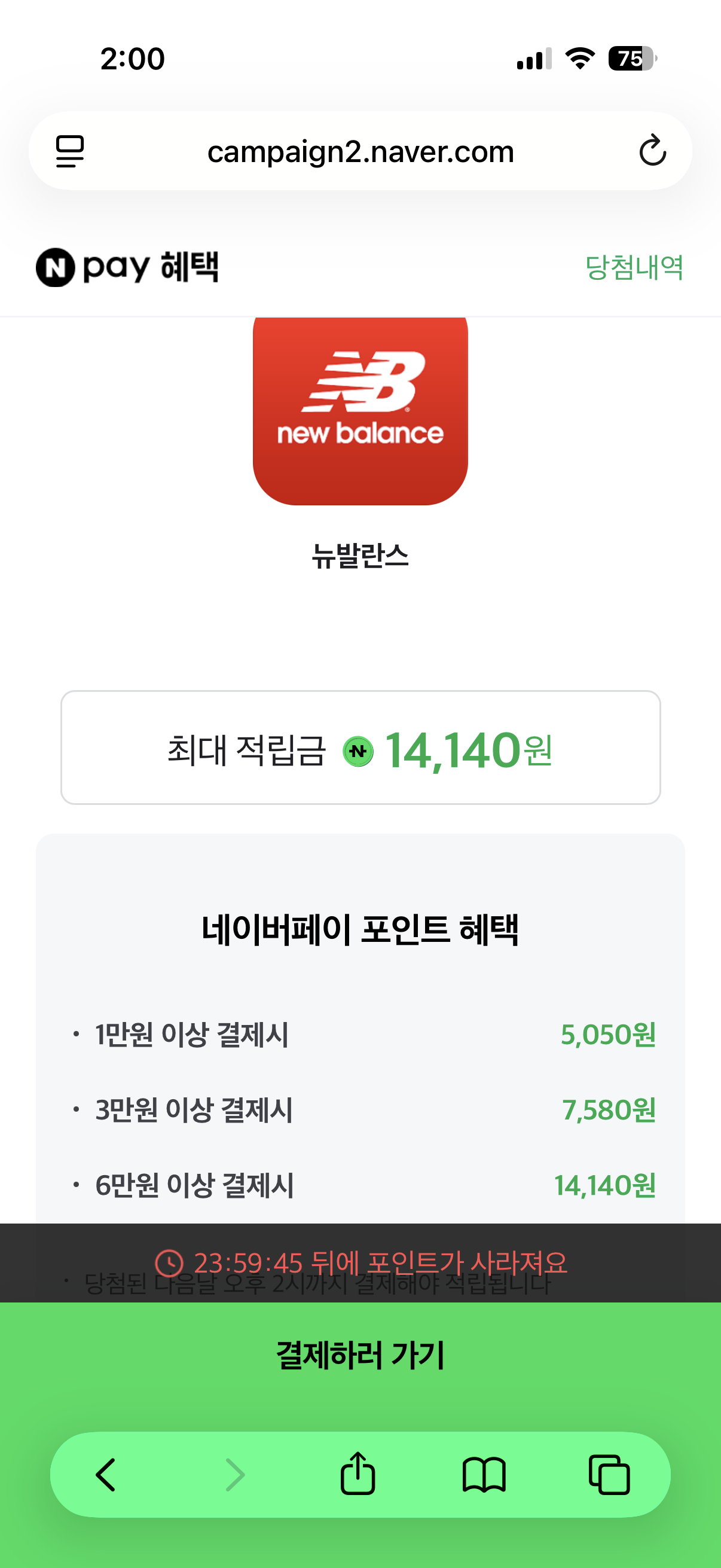Open Safari bookmarks book icon

coord(484,1475)
